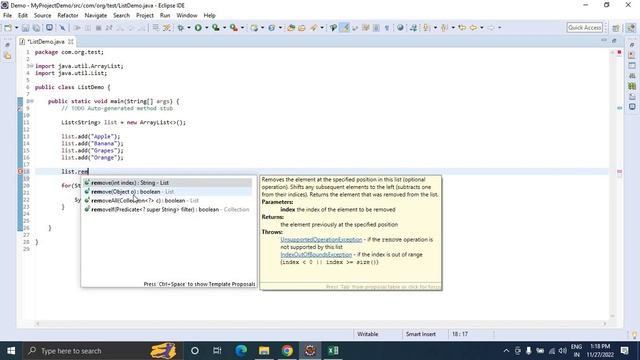Maximize the editor area button
The height and width of the screenshot is (360, 640).
(x=614, y=41)
